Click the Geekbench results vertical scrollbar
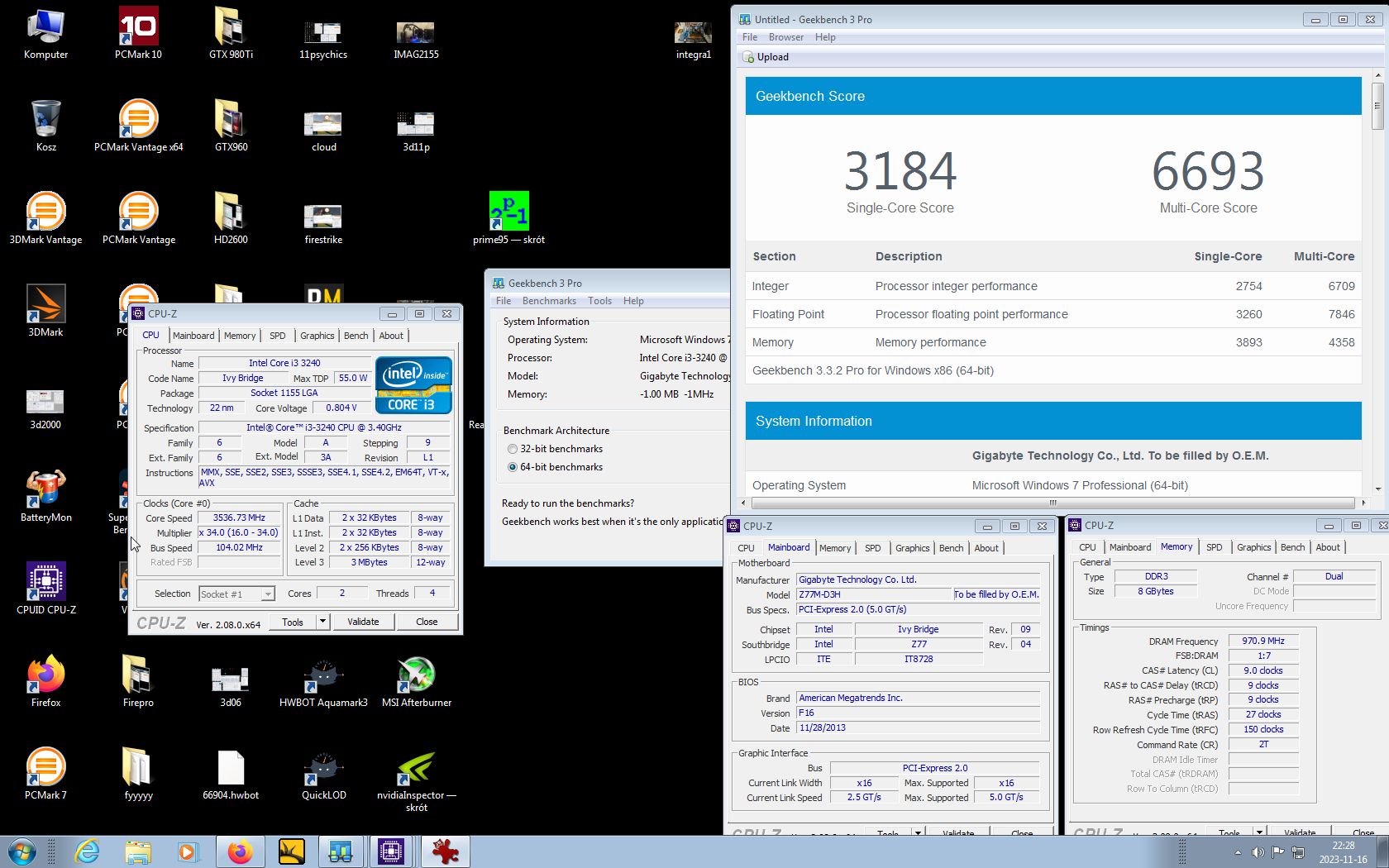The width and height of the screenshot is (1389, 868). [x=1377, y=104]
